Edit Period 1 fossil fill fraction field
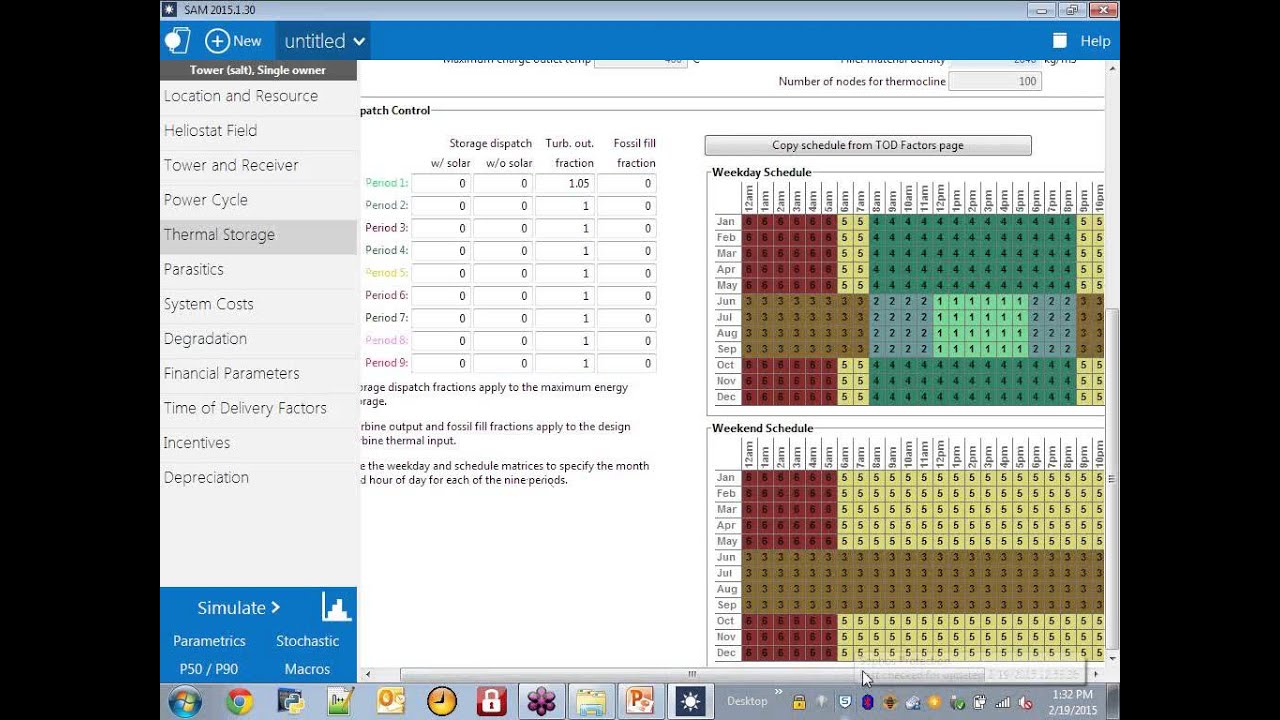The width and height of the screenshot is (1280, 720). tap(627, 183)
